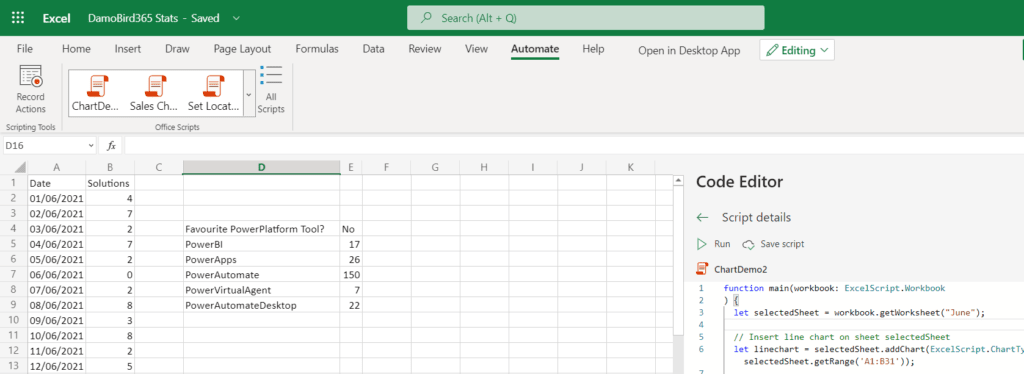Click the Save script cloud icon
This screenshot has height=374, width=1024.
(748, 244)
